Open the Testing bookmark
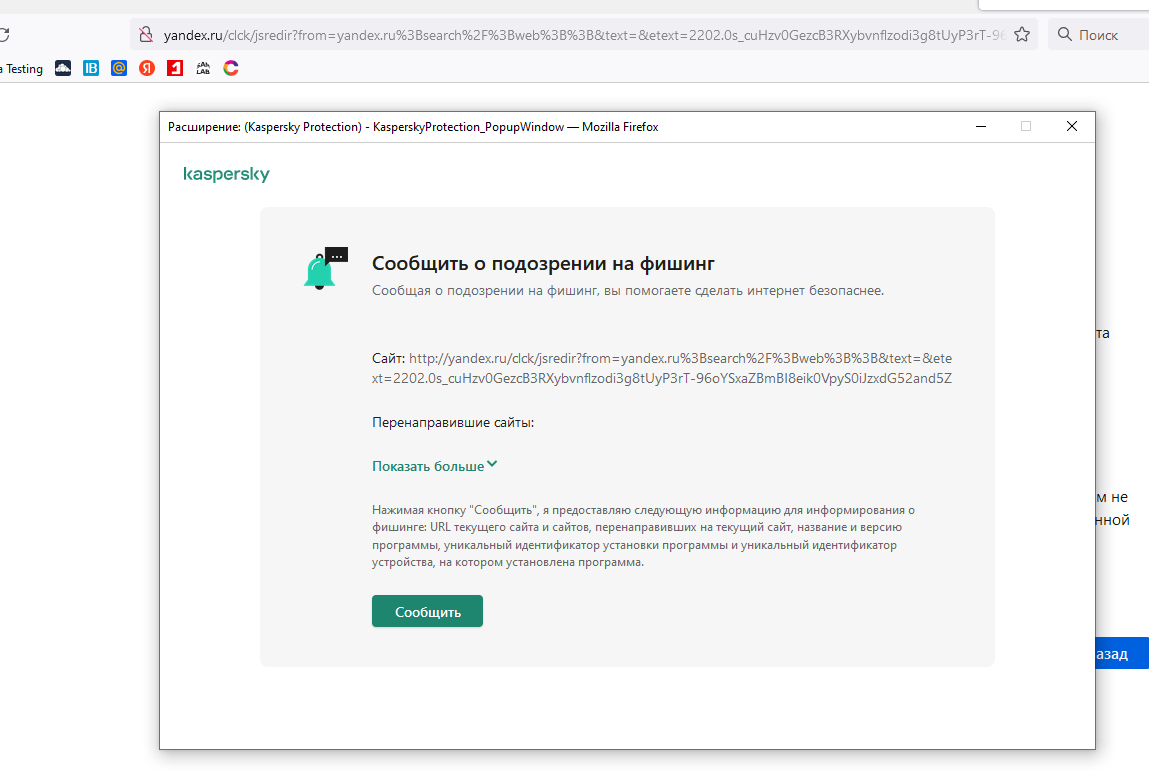The image size is (1149, 781). coord(23,68)
